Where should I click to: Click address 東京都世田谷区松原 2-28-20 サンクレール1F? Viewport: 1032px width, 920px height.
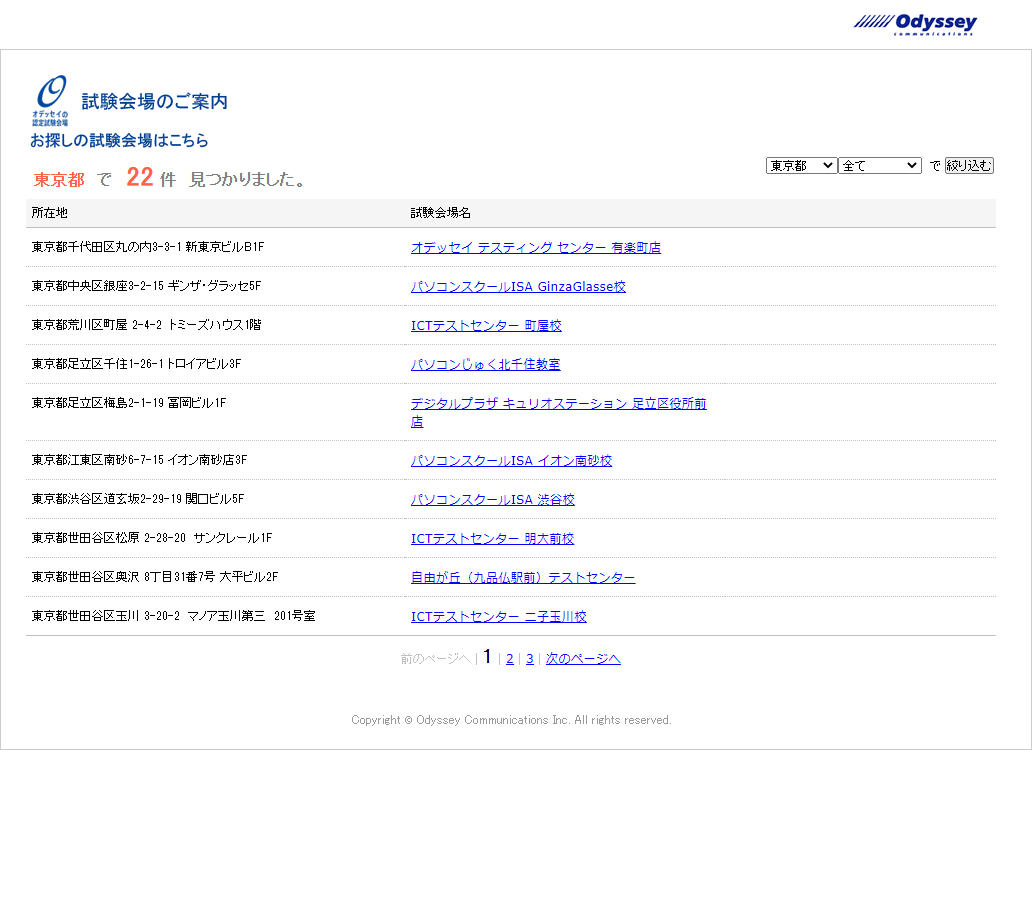pos(152,537)
